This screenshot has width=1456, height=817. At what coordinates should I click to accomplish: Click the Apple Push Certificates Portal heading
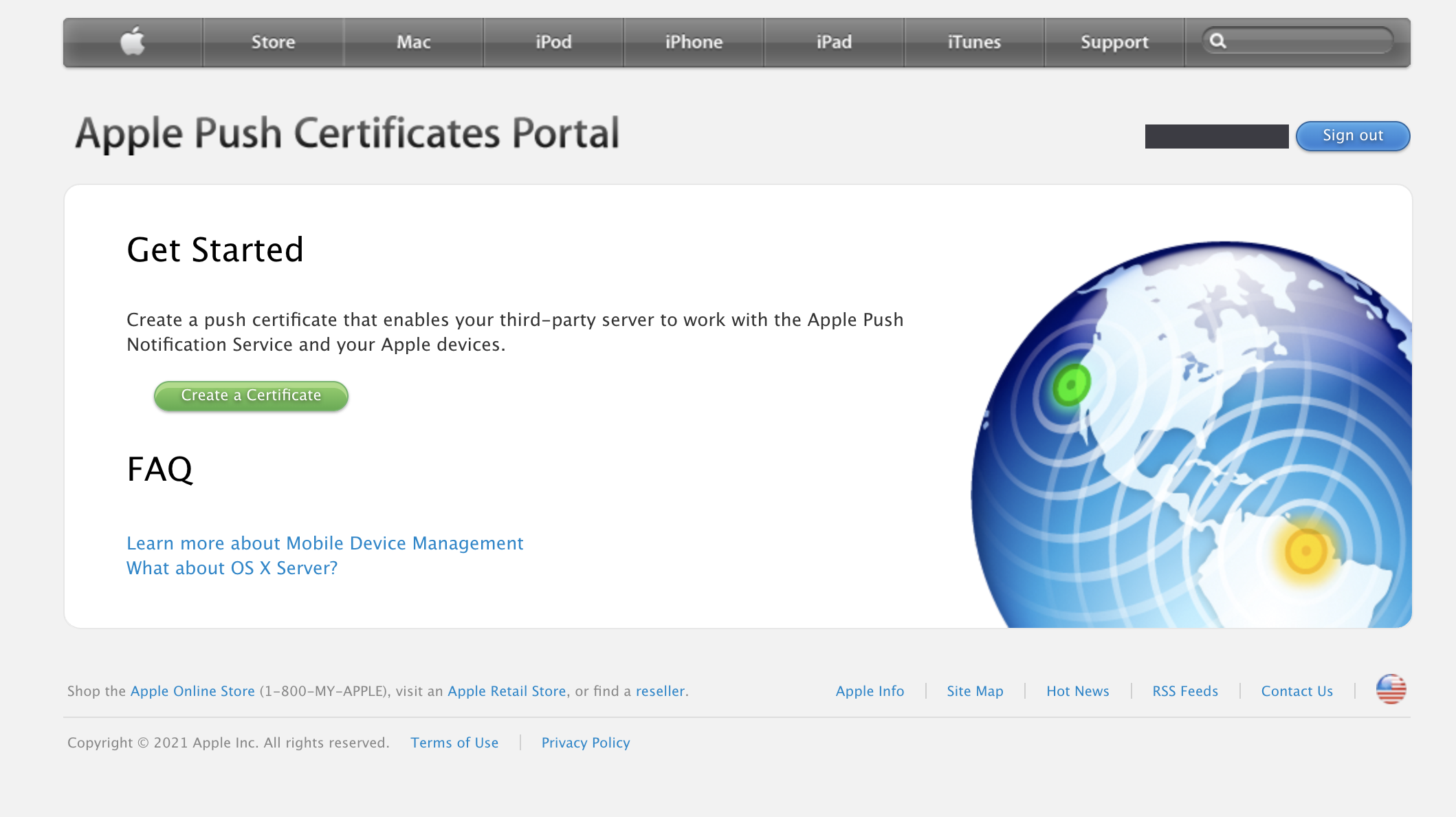click(x=347, y=133)
